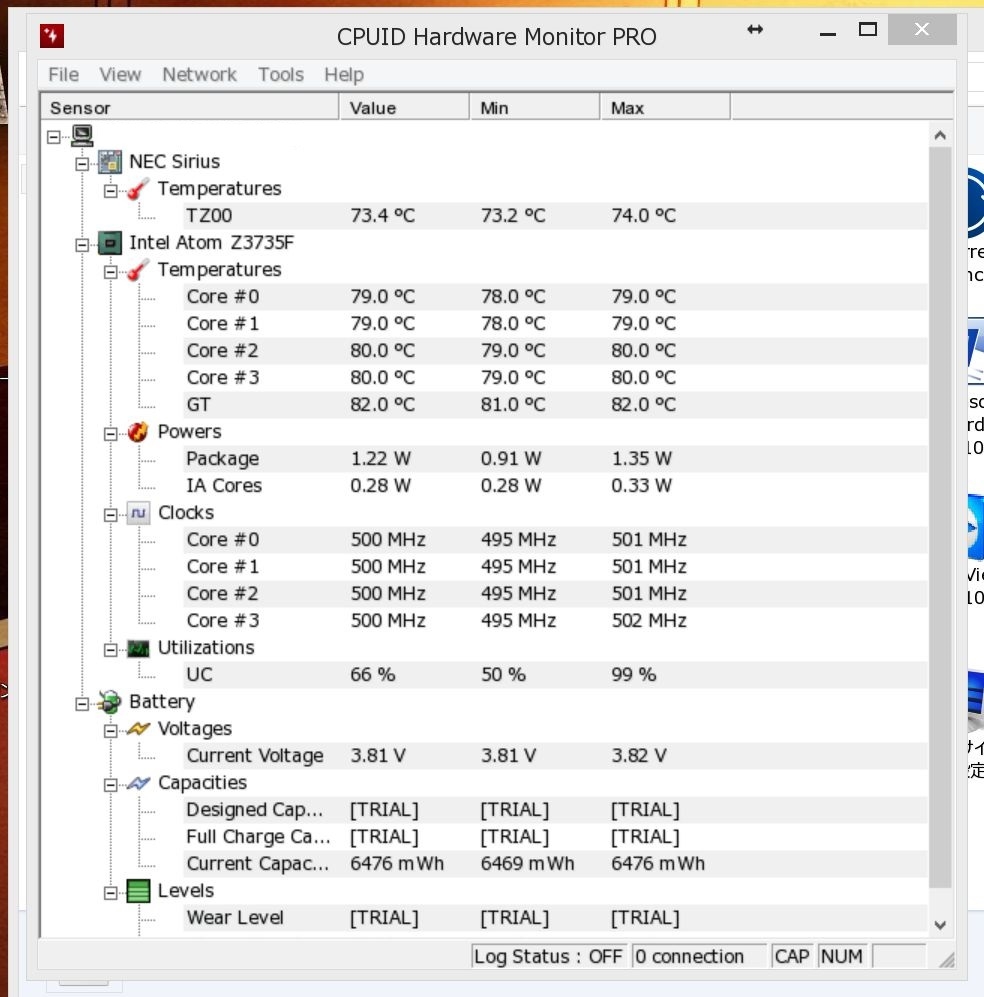The width and height of the screenshot is (984, 997).
Task: Click the Intel Atom Z3735F label
Action: point(212,243)
